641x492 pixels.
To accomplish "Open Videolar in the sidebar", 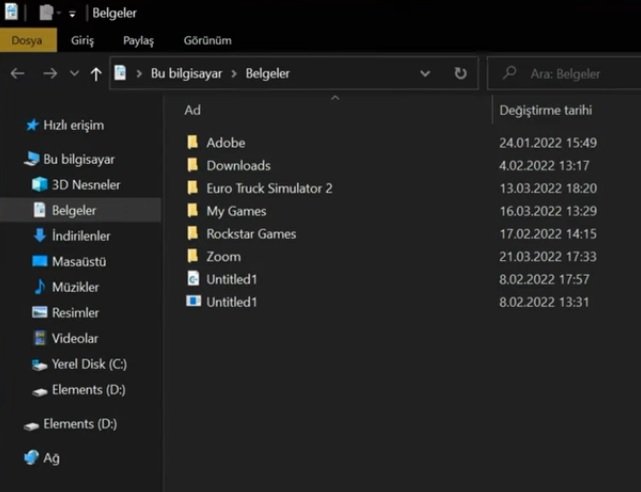I will click(75, 338).
